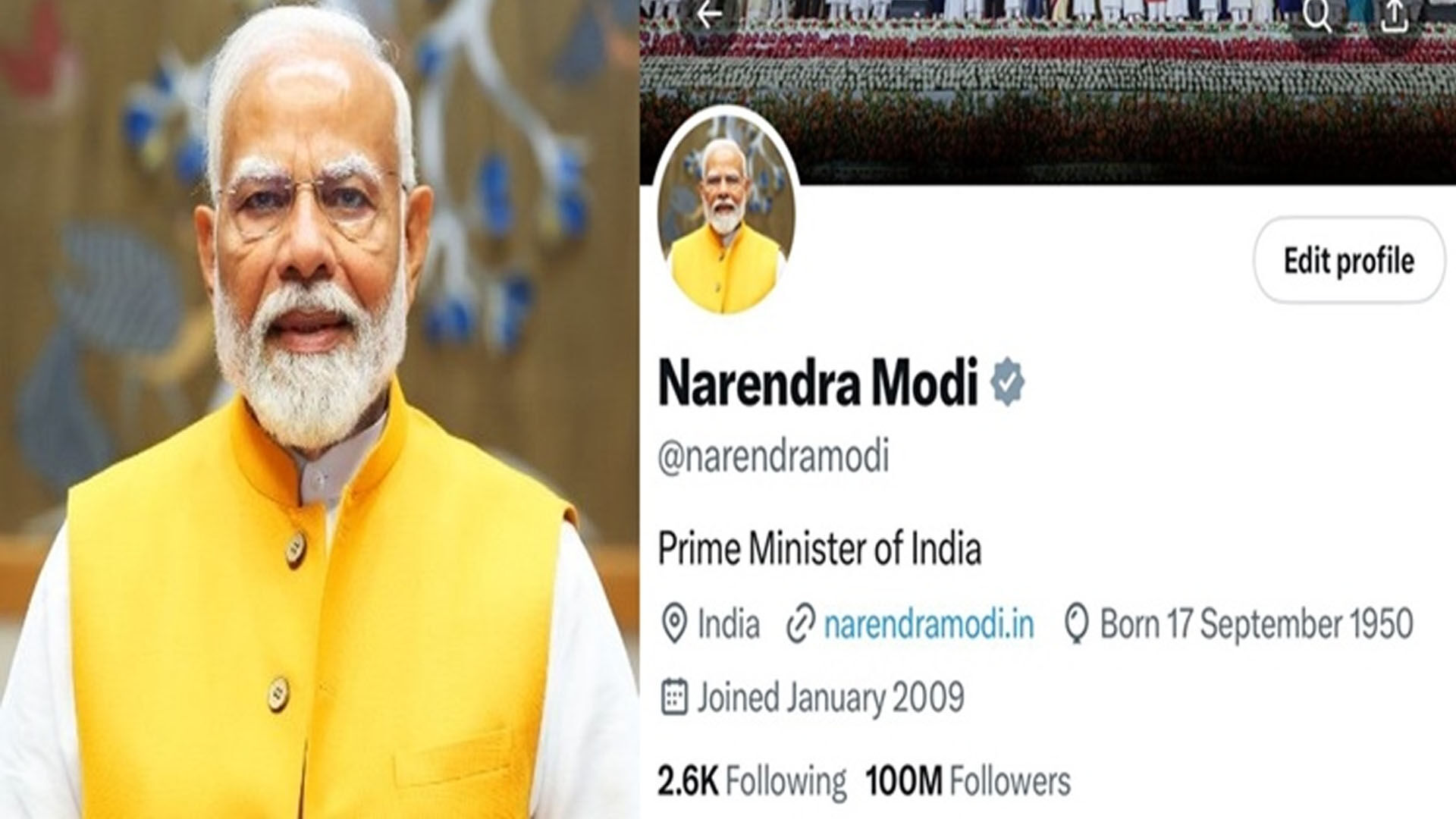Tap the share profile icon
This screenshot has height=819, width=1456.
point(1395,17)
